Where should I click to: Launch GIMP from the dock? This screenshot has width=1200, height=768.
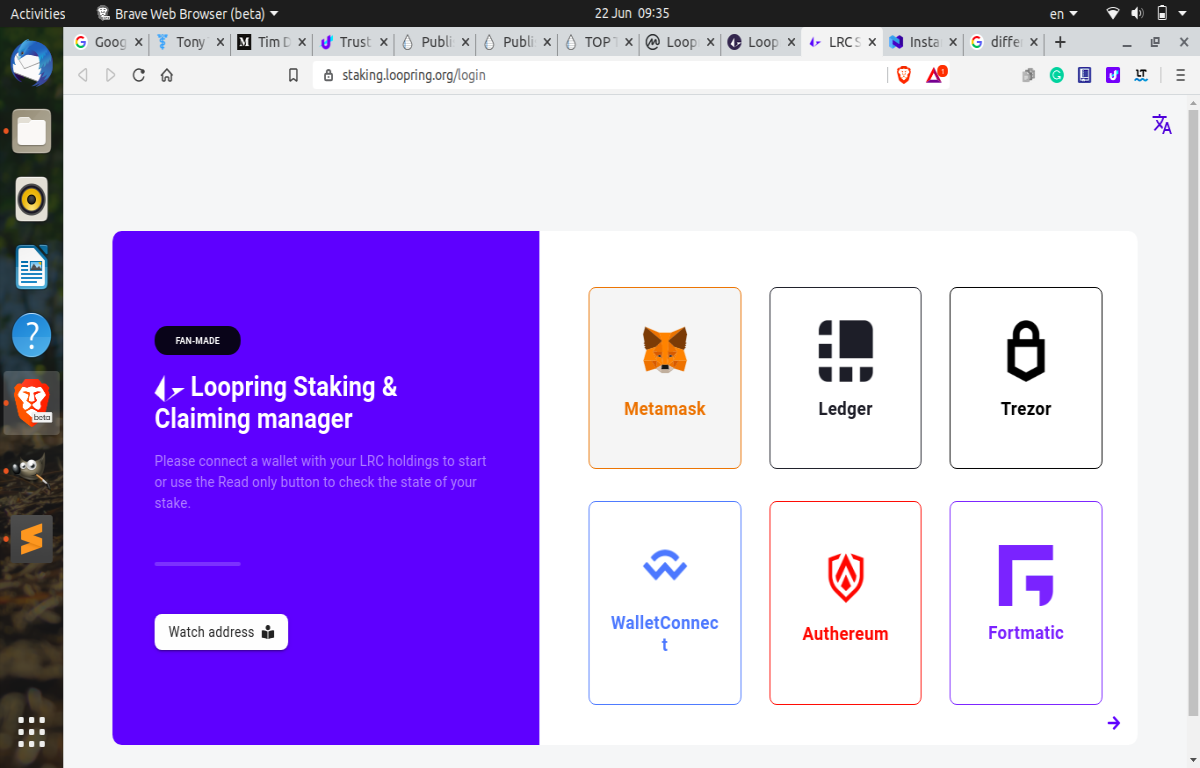[32, 471]
